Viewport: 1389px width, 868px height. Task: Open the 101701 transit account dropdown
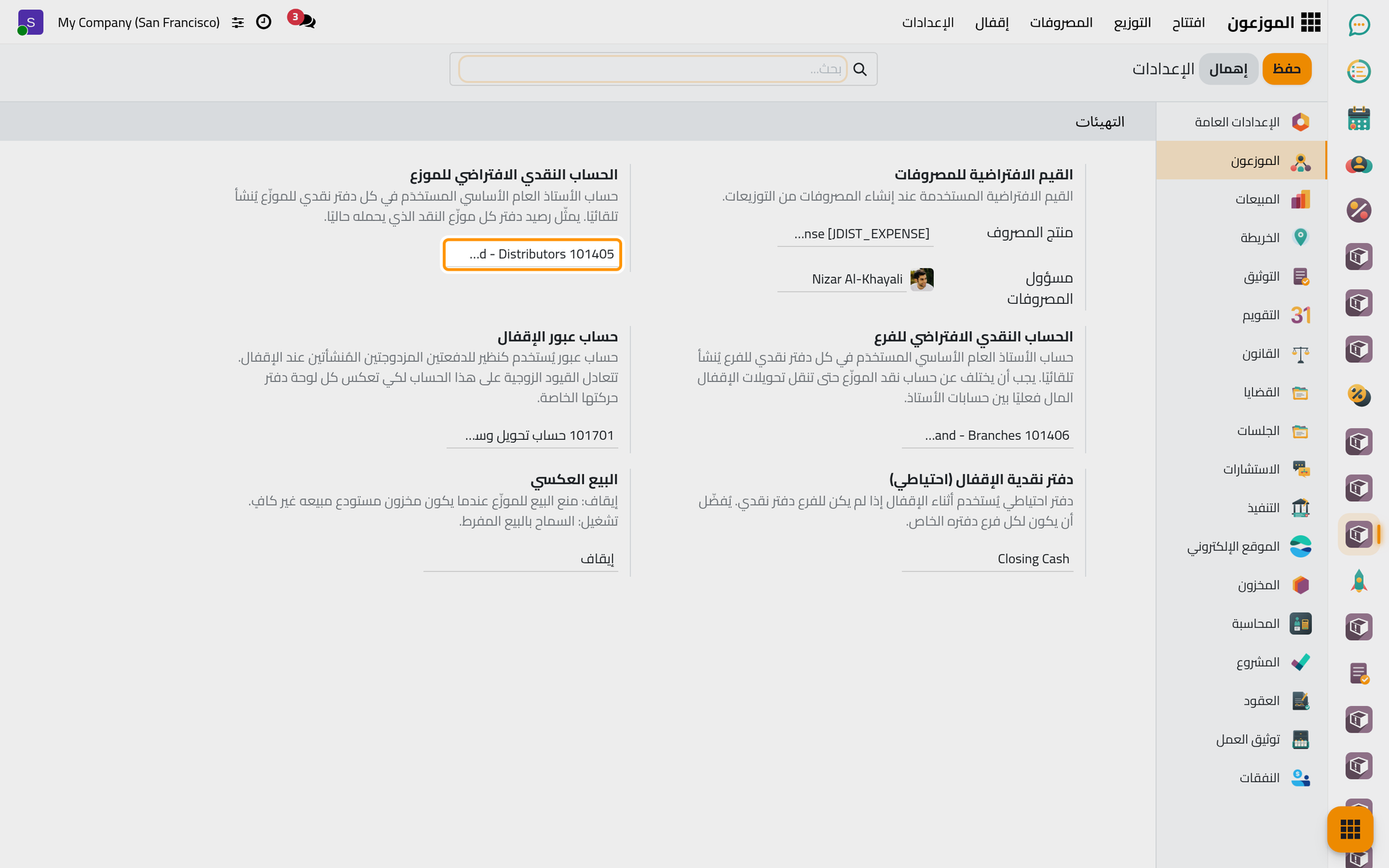tap(532, 435)
